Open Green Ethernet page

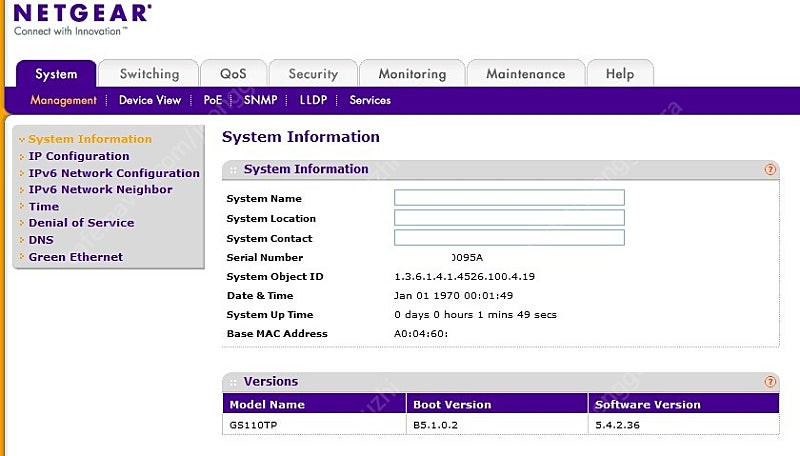76,257
